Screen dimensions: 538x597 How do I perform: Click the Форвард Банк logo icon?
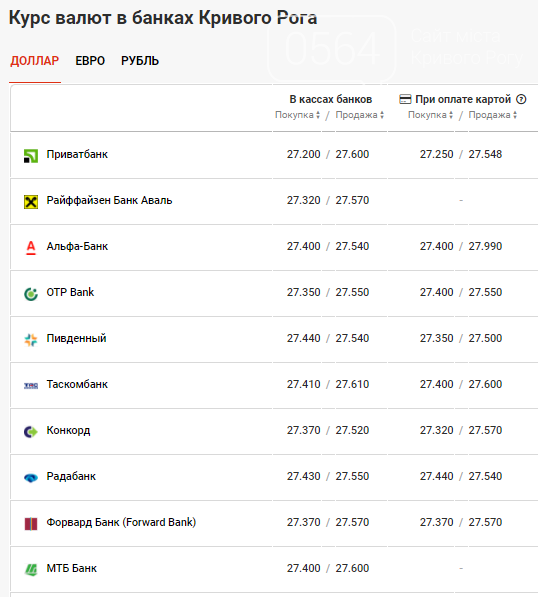pos(31,524)
